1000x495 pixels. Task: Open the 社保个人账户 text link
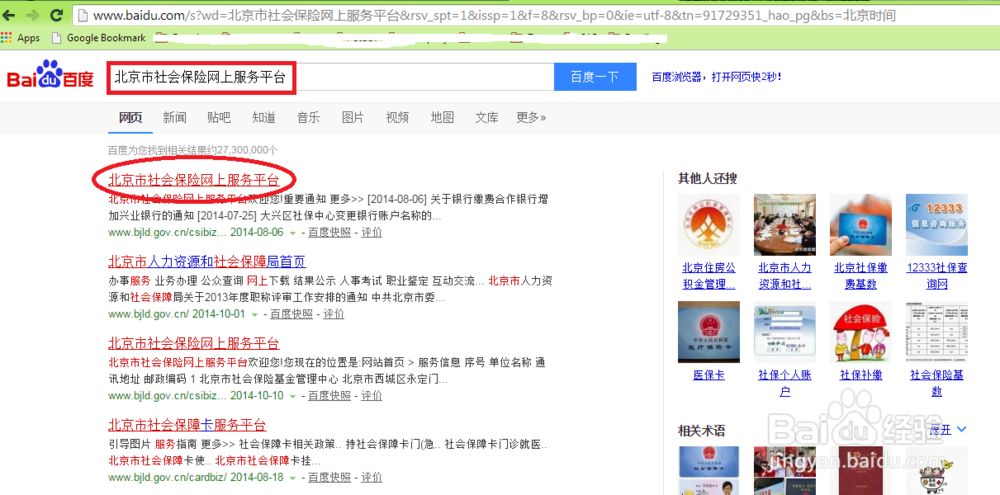(784, 383)
